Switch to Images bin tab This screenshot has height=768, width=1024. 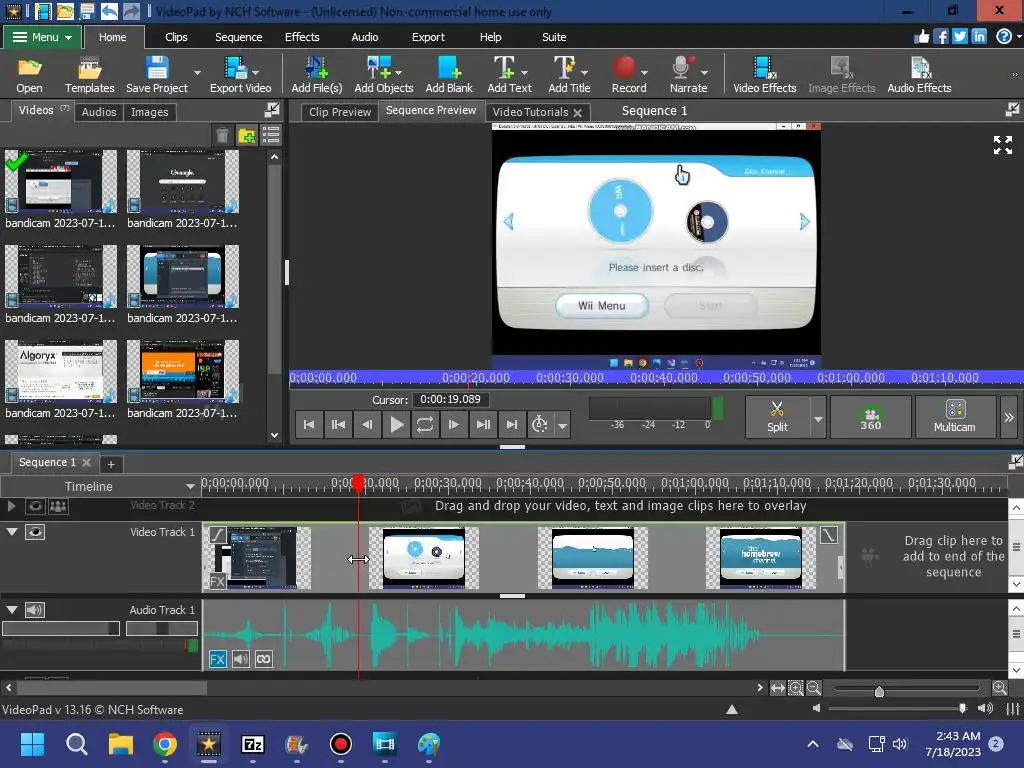(150, 112)
